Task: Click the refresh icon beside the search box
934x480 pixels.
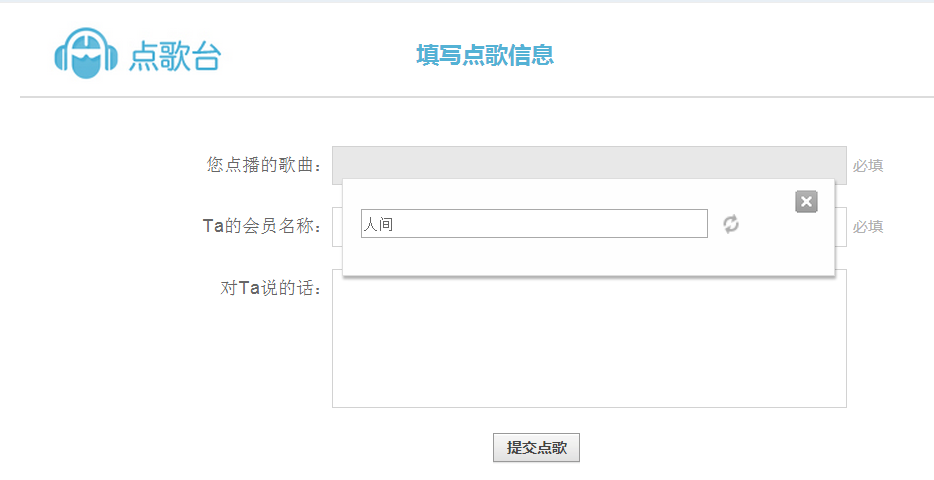Action: pyautogui.click(x=731, y=224)
